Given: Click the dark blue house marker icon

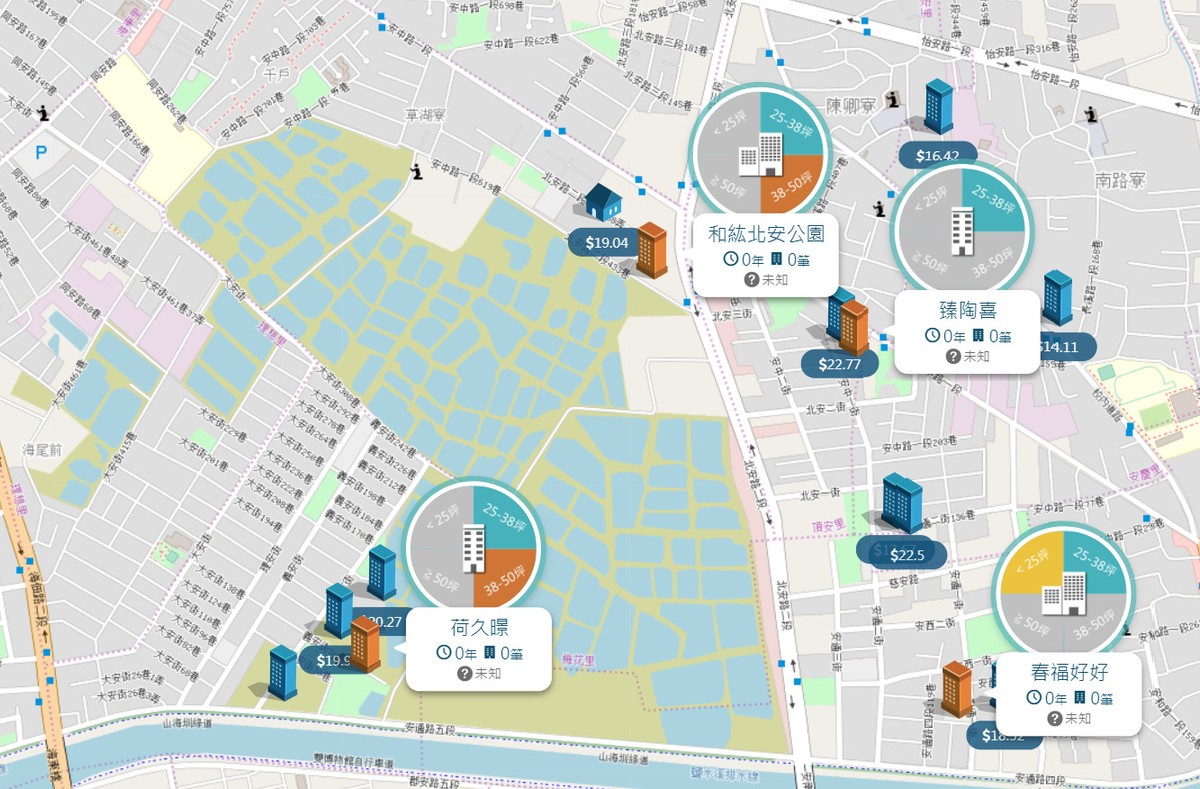Looking at the screenshot, I should pyautogui.click(x=603, y=202).
